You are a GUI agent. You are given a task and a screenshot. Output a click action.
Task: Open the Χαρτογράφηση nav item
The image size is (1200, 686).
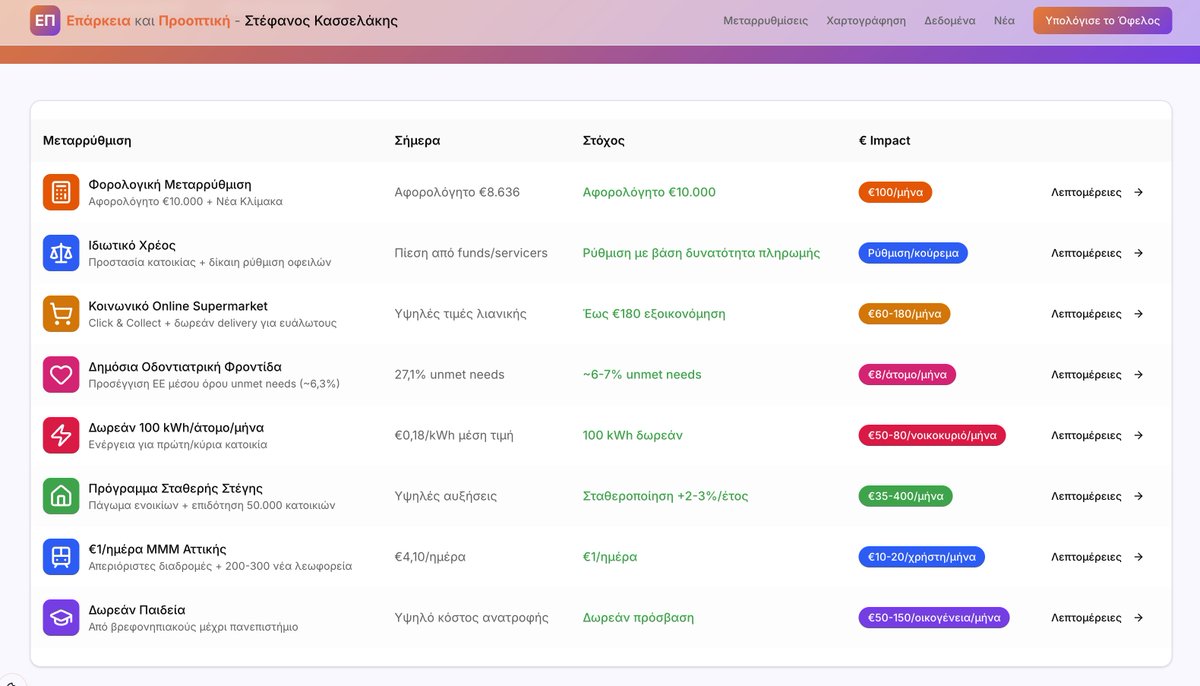tap(866, 20)
